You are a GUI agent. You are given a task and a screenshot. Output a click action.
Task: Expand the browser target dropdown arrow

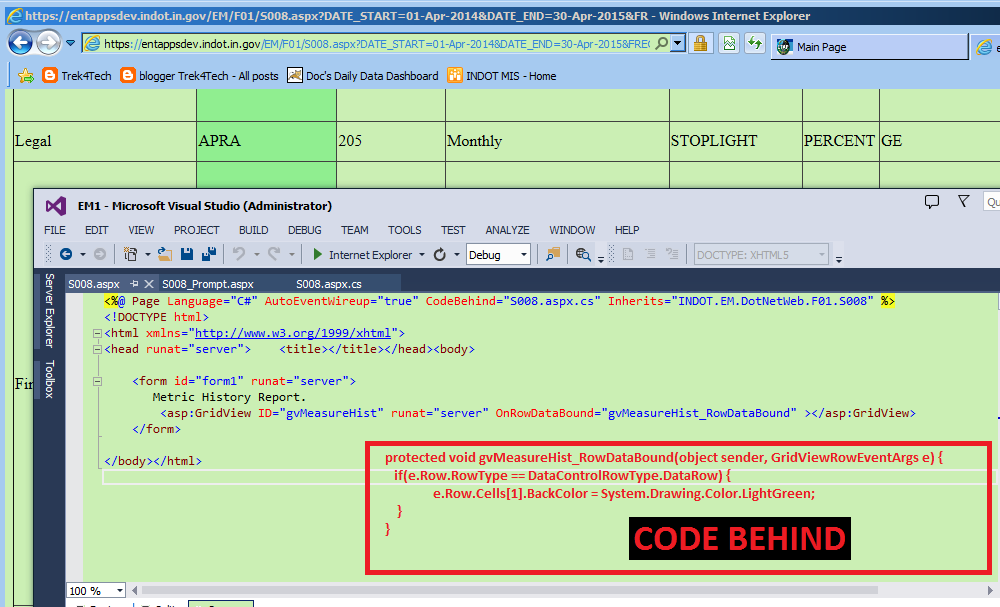[422, 254]
